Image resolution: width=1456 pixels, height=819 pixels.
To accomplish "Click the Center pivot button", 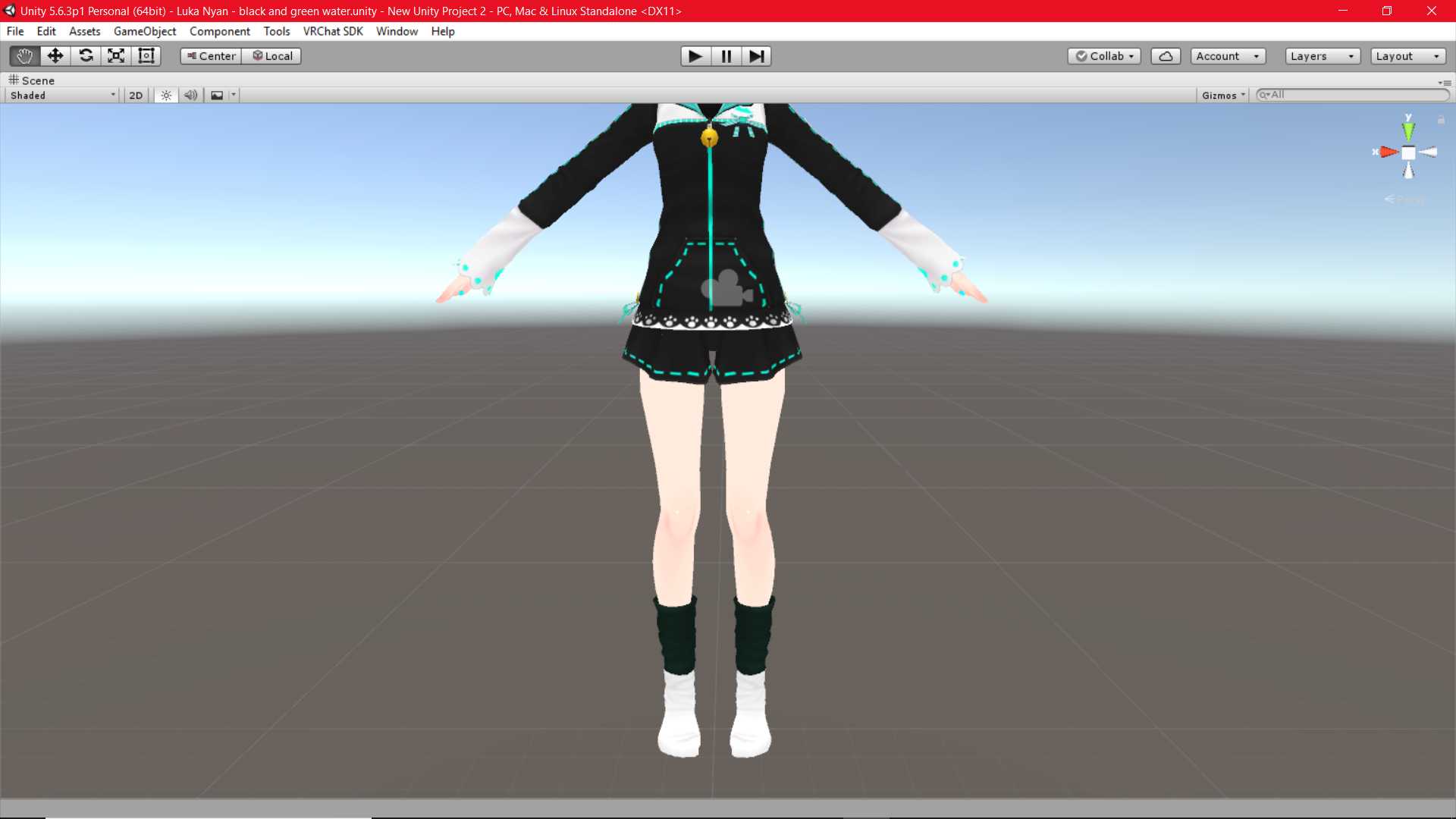I will point(209,55).
